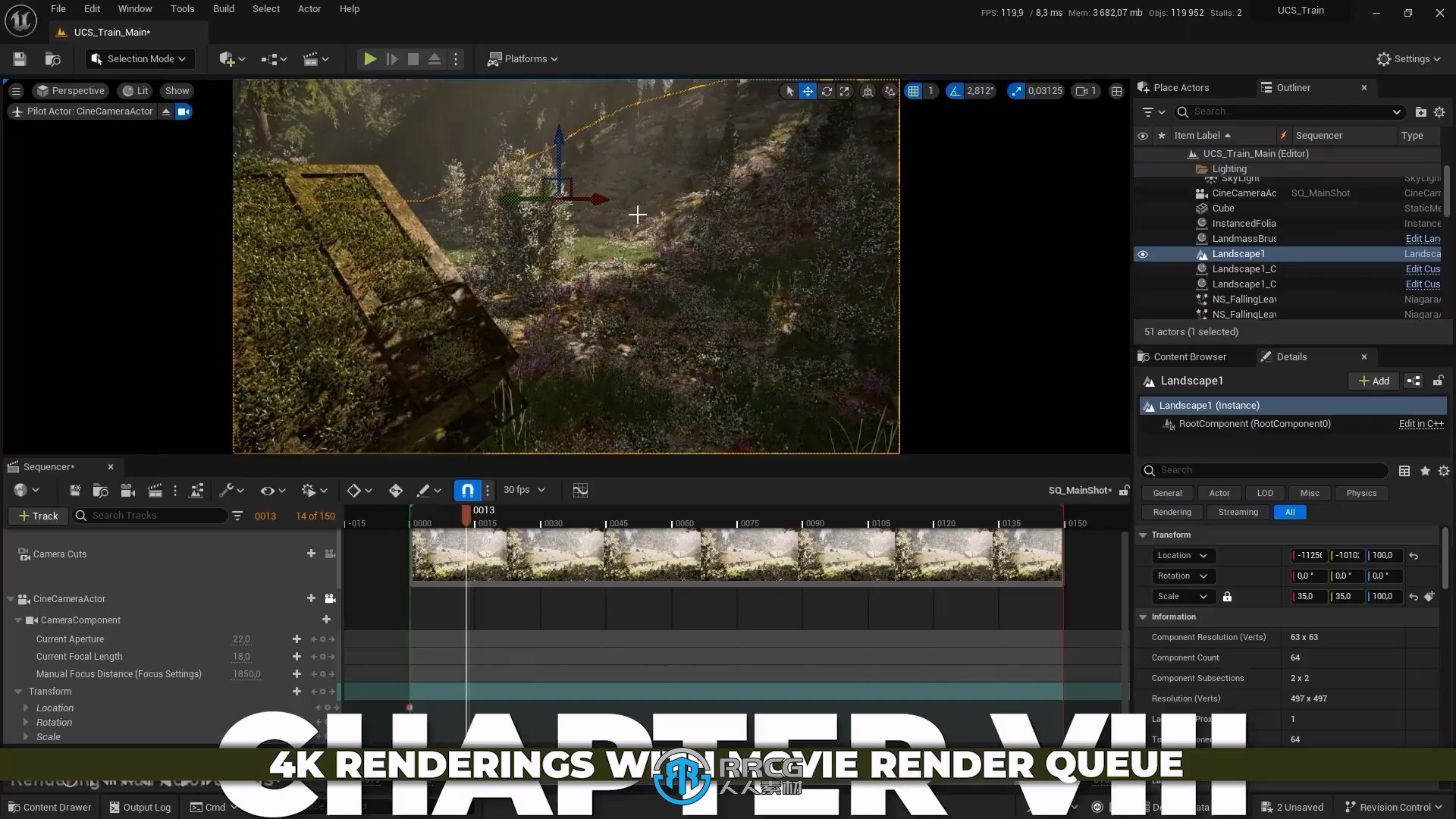Toggle SQ_MainShot sequence lock icon
Image resolution: width=1456 pixels, height=819 pixels.
pyautogui.click(x=1124, y=491)
